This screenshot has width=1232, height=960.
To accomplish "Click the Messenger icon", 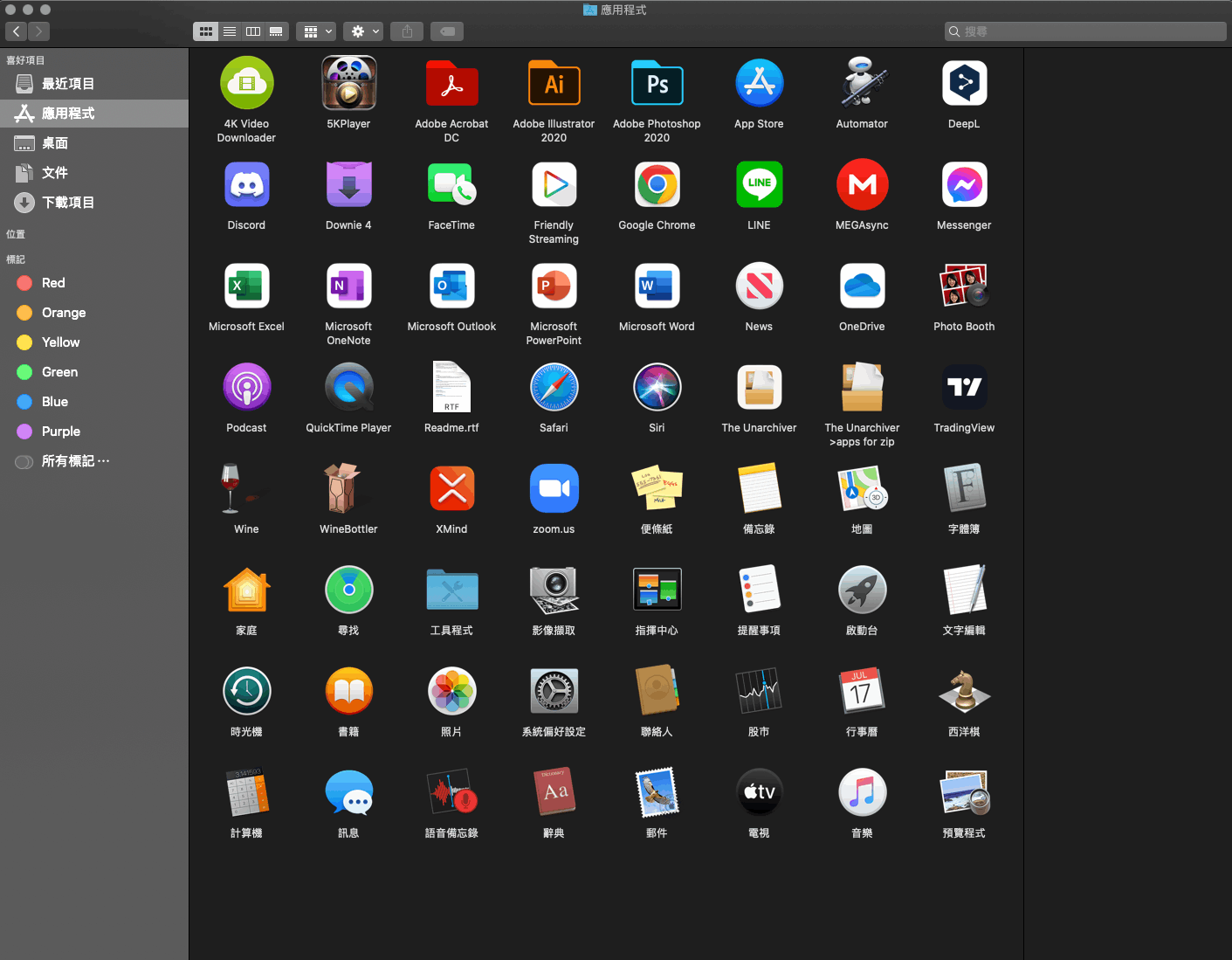I will 964,184.
